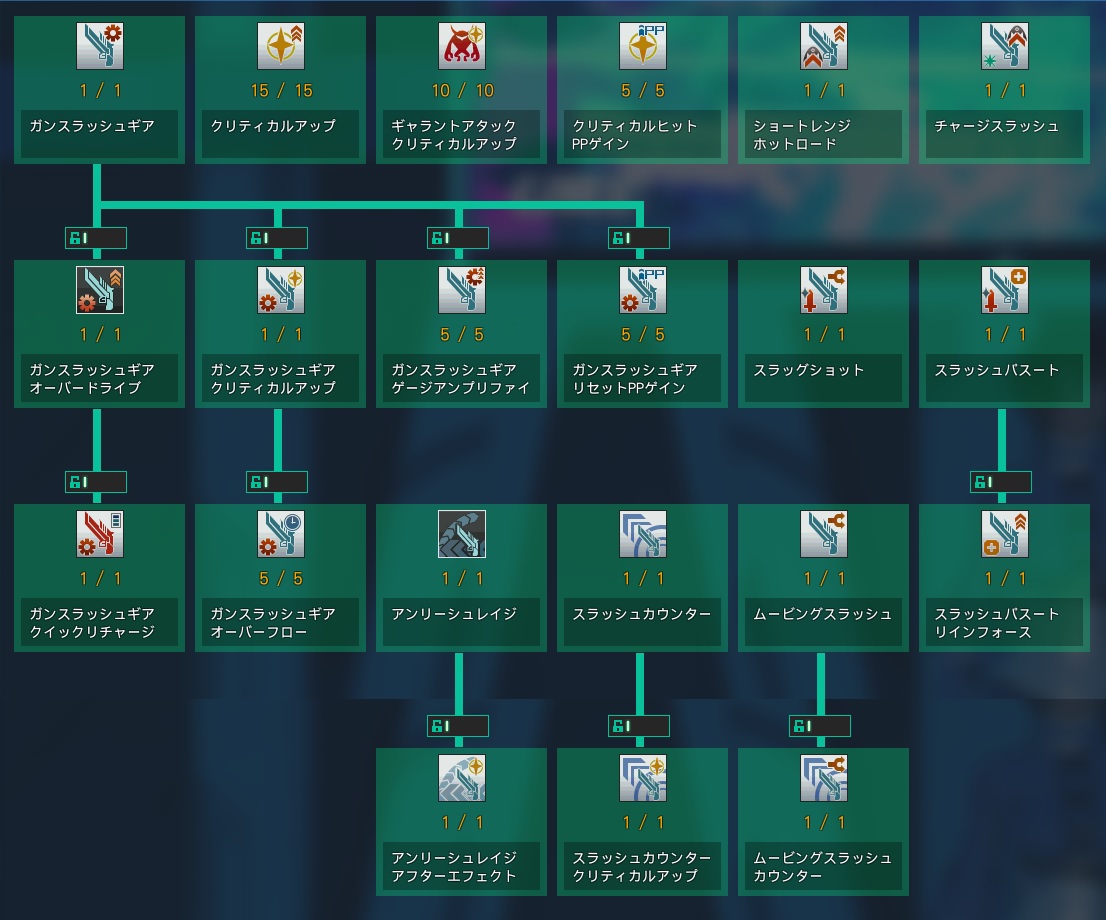The height and width of the screenshot is (920, 1106).
Task: Click the 15 / 15 level counter
Action: [x=281, y=91]
